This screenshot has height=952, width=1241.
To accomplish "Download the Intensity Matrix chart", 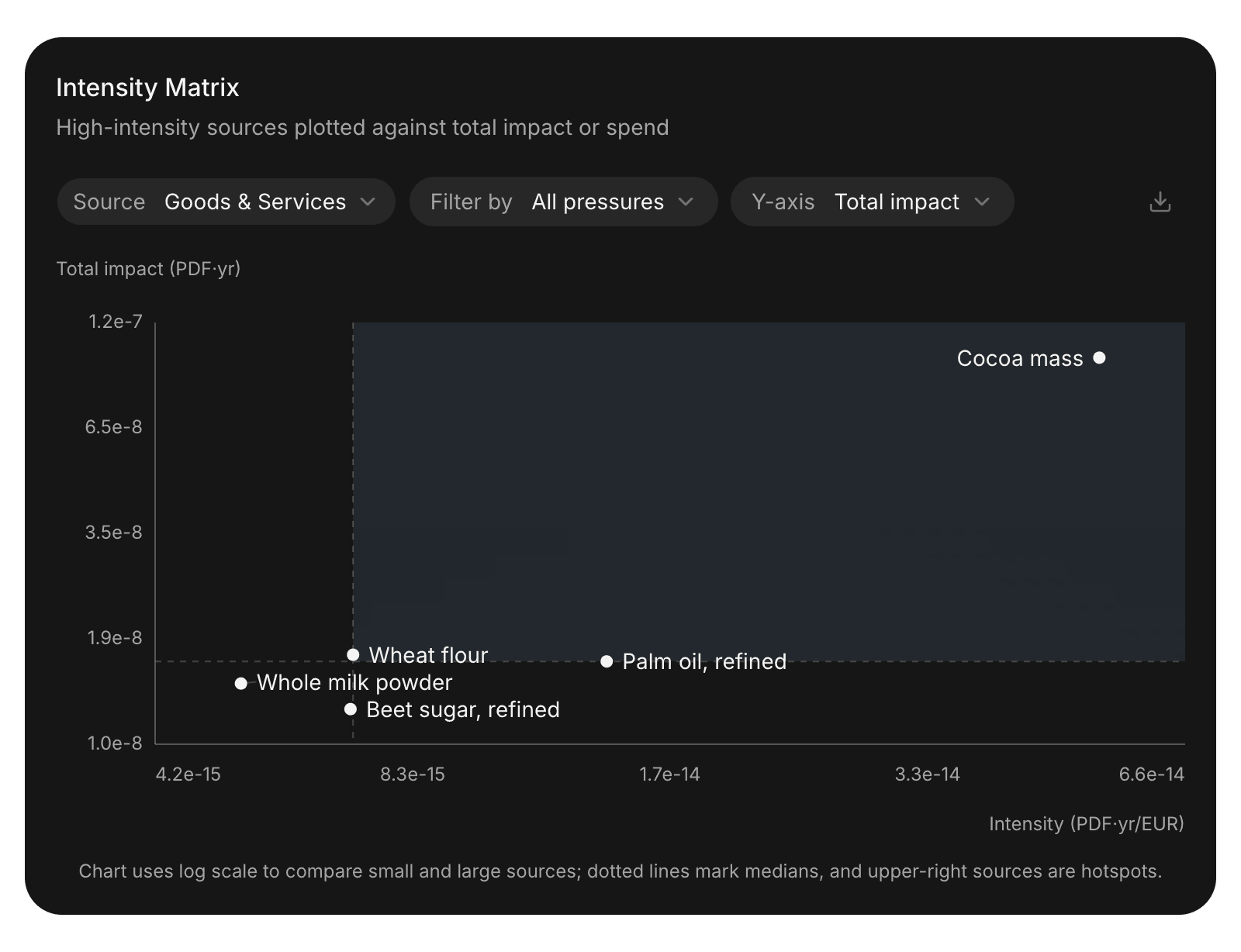I will click(1160, 202).
